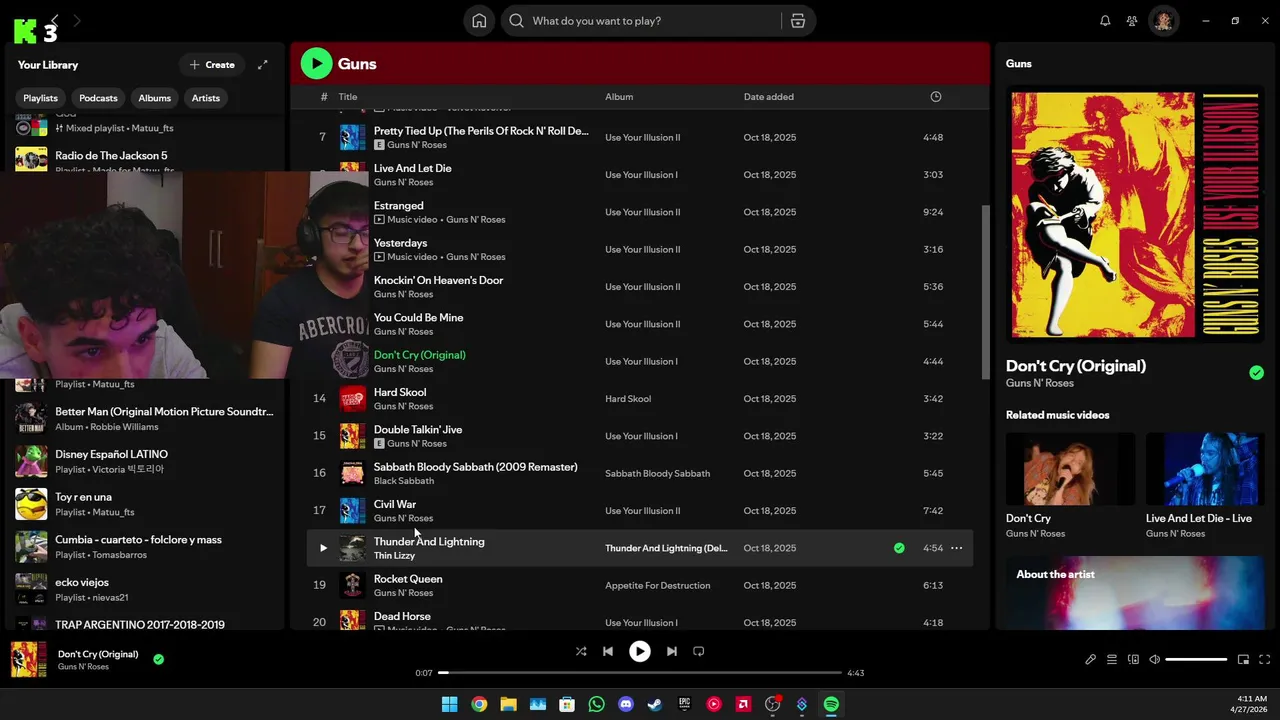
Task: Play the Guns playlist green button
Action: tap(316, 64)
